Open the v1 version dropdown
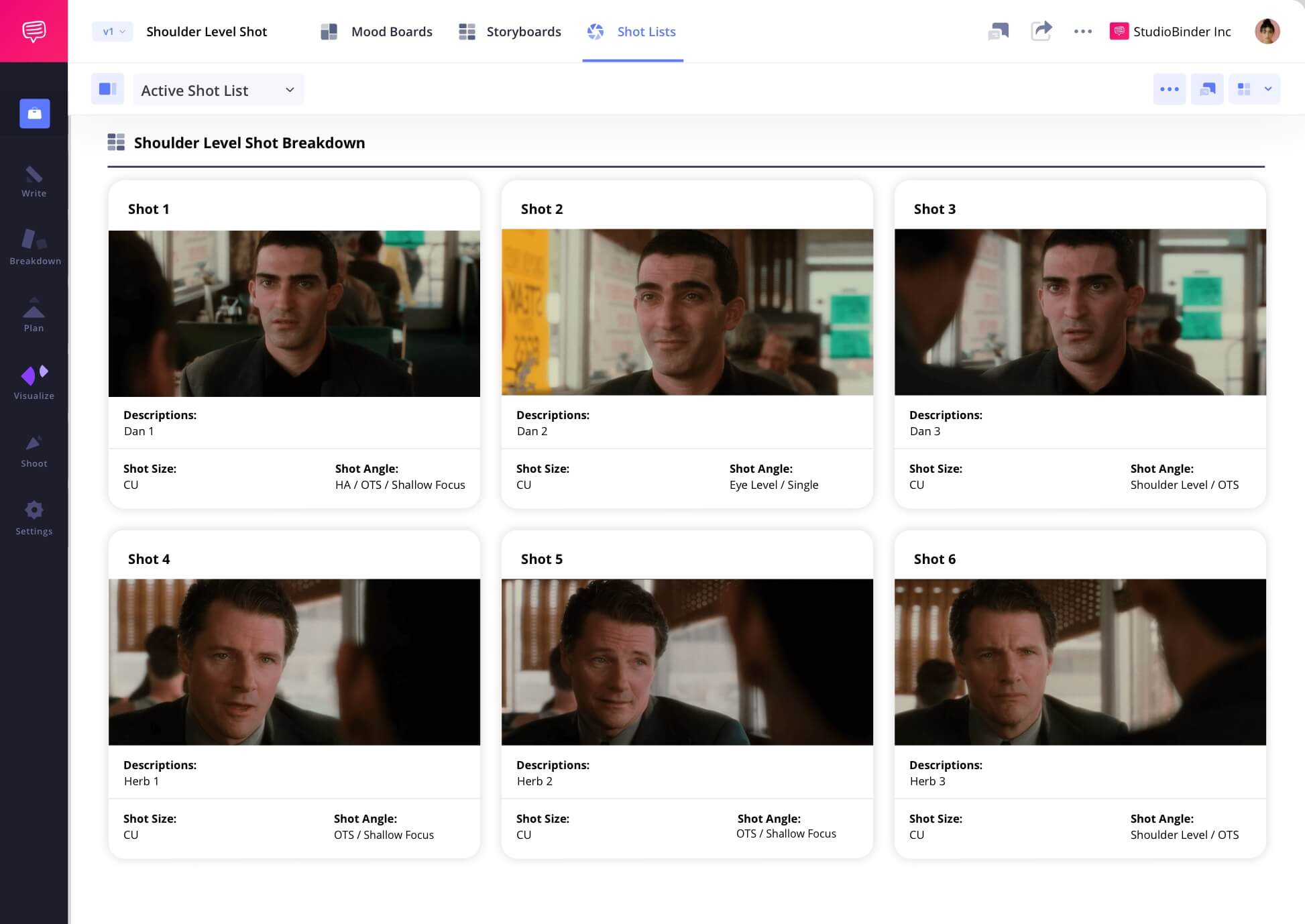The height and width of the screenshot is (924, 1305). [113, 32]
